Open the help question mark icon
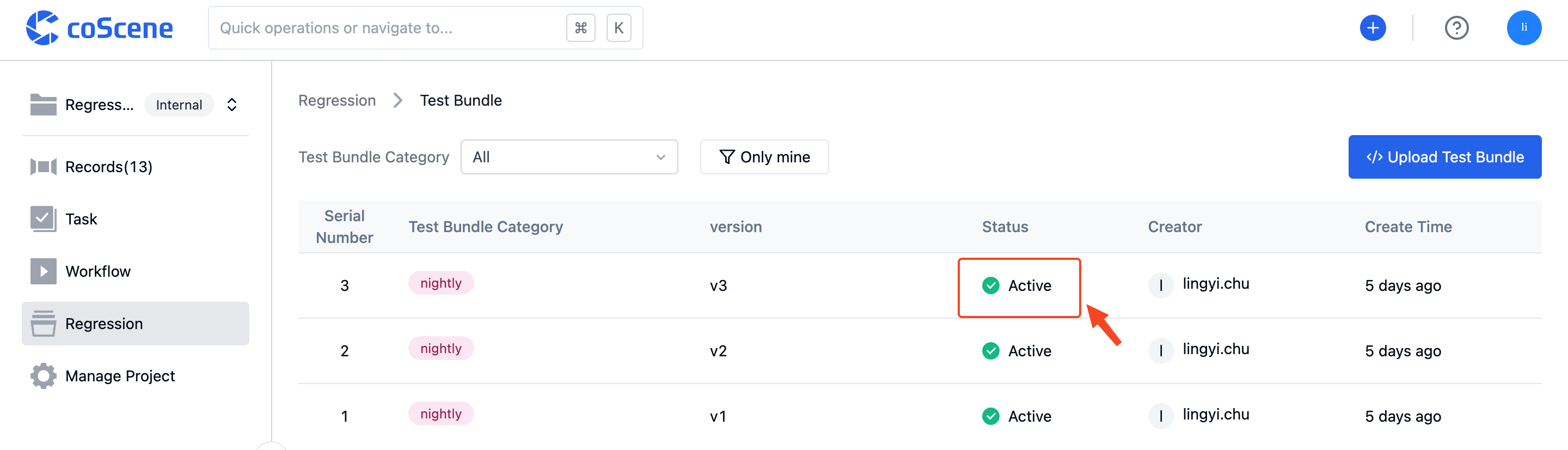 pyautogui.click(x=1456, y=28)
